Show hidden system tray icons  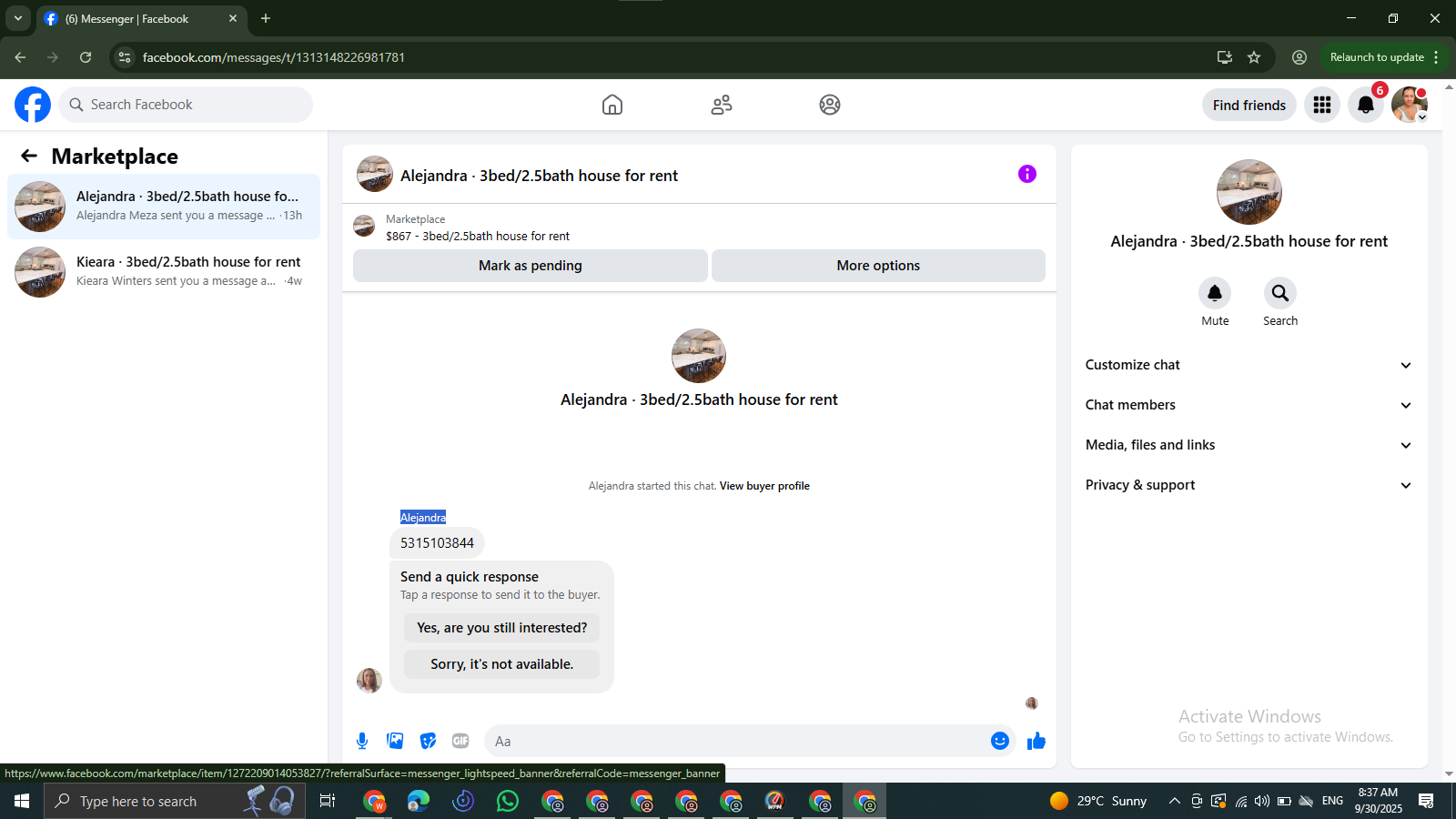pyautogui.click(x=1174, y=801)
